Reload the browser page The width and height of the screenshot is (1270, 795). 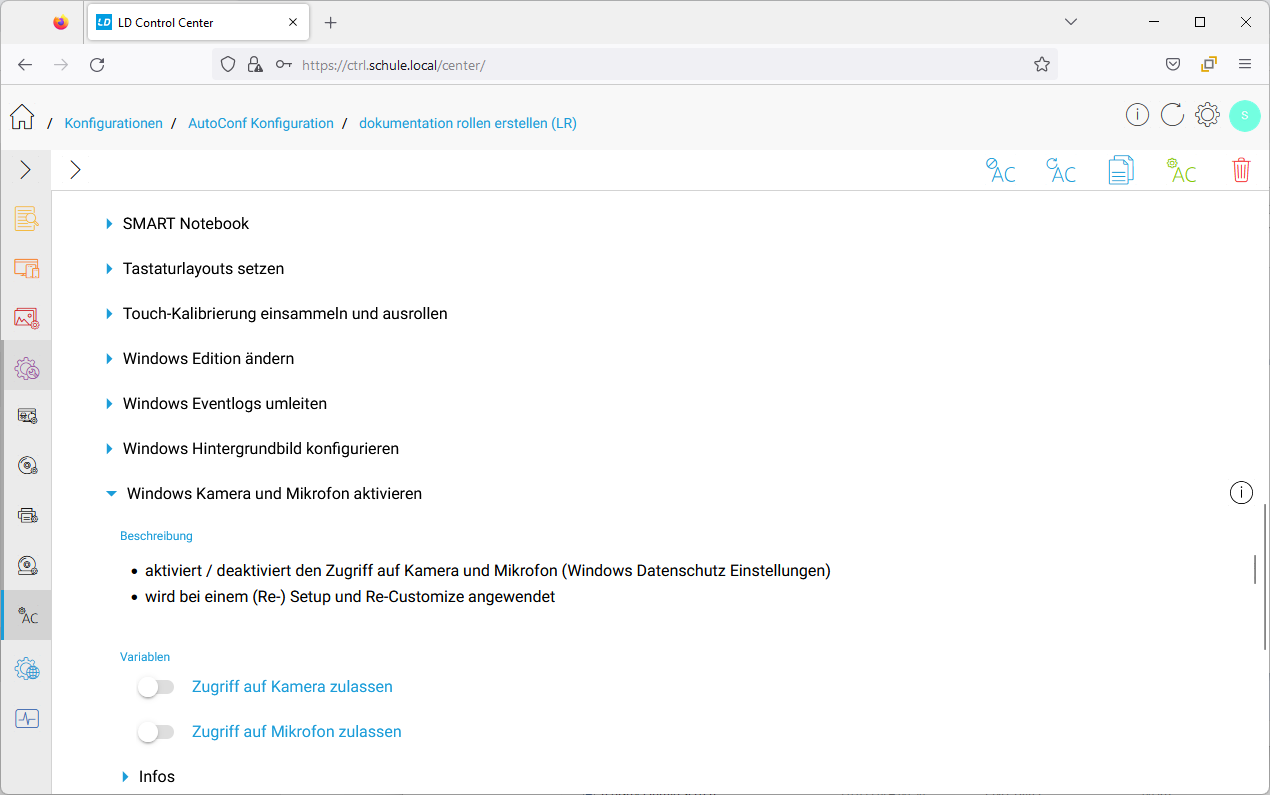(x=97, y=64)
